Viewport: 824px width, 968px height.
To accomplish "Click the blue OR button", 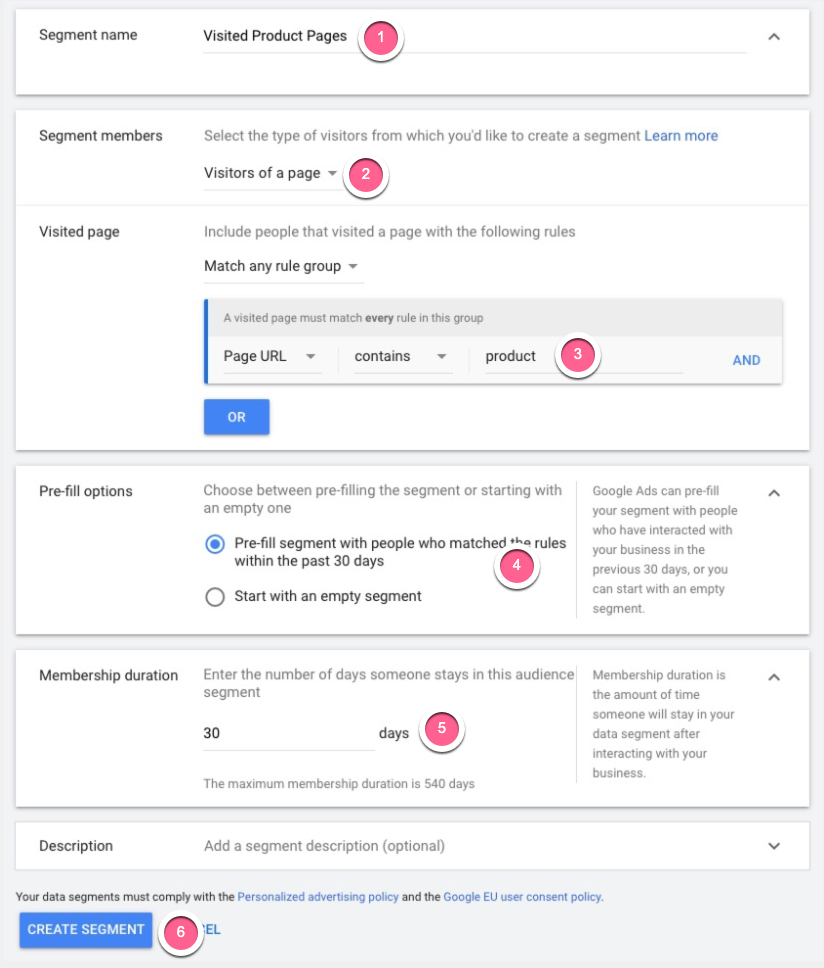I will [x=236, y=417].
